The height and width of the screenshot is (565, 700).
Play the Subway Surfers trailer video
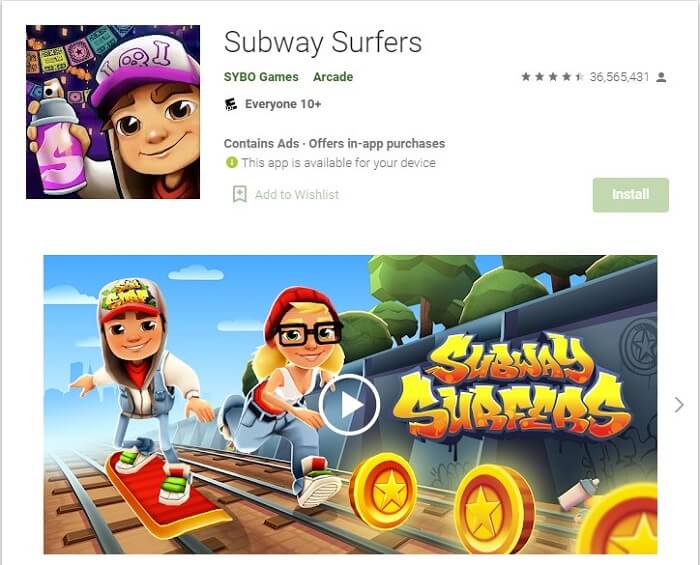(x=349, y=405)
